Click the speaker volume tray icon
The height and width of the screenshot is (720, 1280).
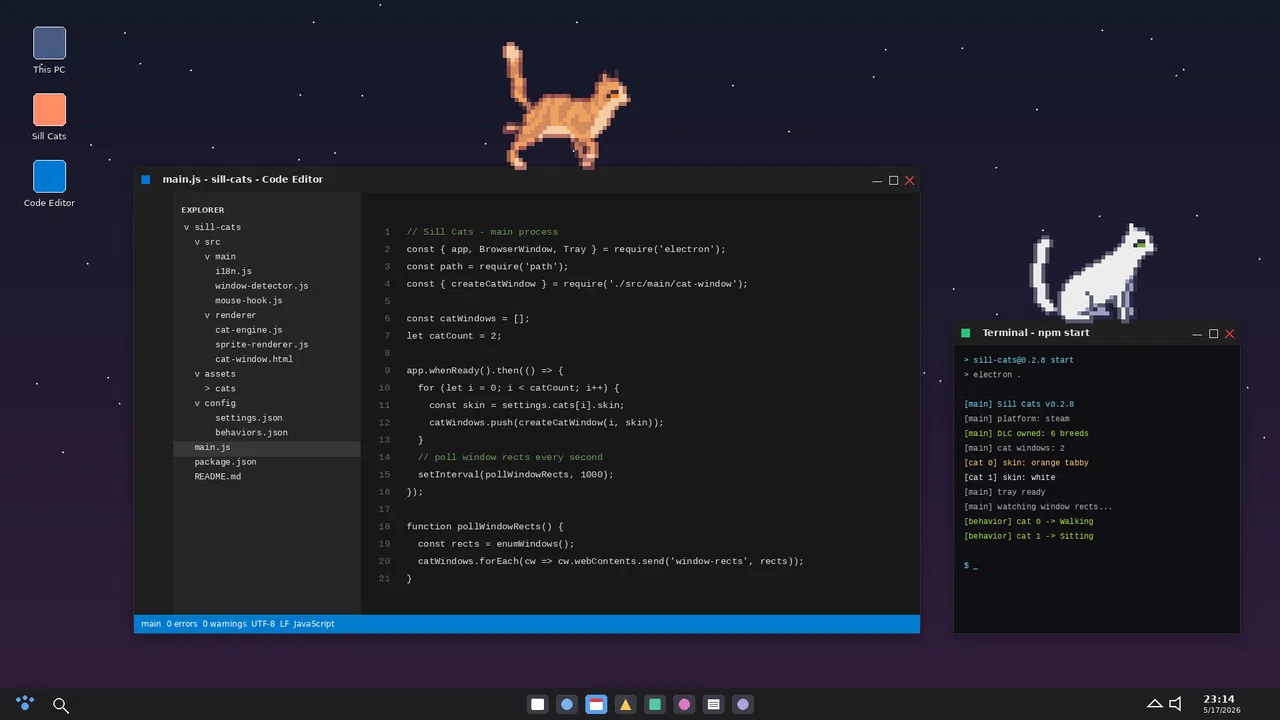pyautogui.click(x=1176, y=704)
